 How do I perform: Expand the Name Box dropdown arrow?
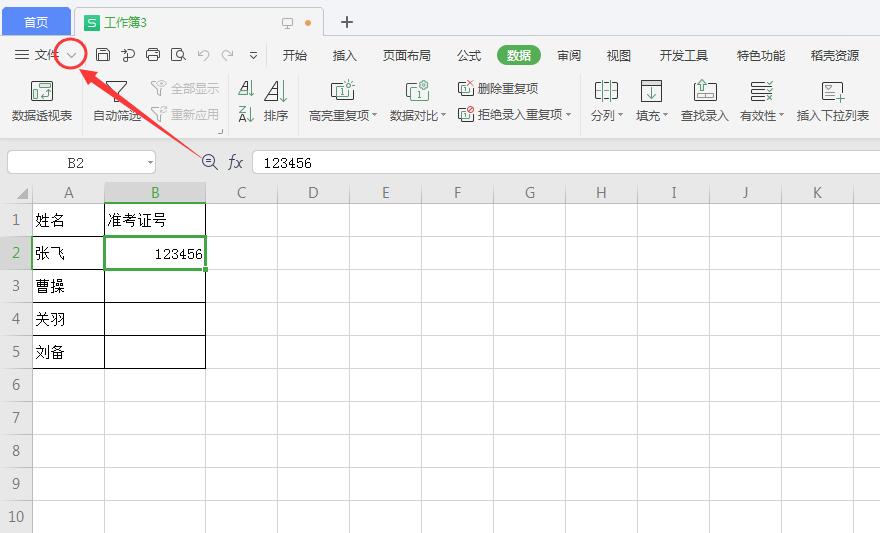tap(150, 163)
